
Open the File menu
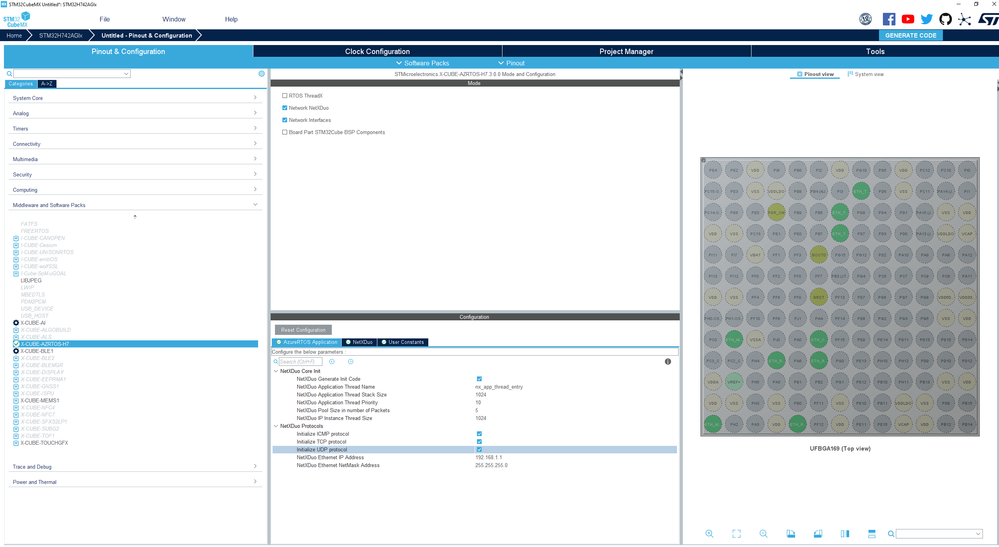[104, 19]
